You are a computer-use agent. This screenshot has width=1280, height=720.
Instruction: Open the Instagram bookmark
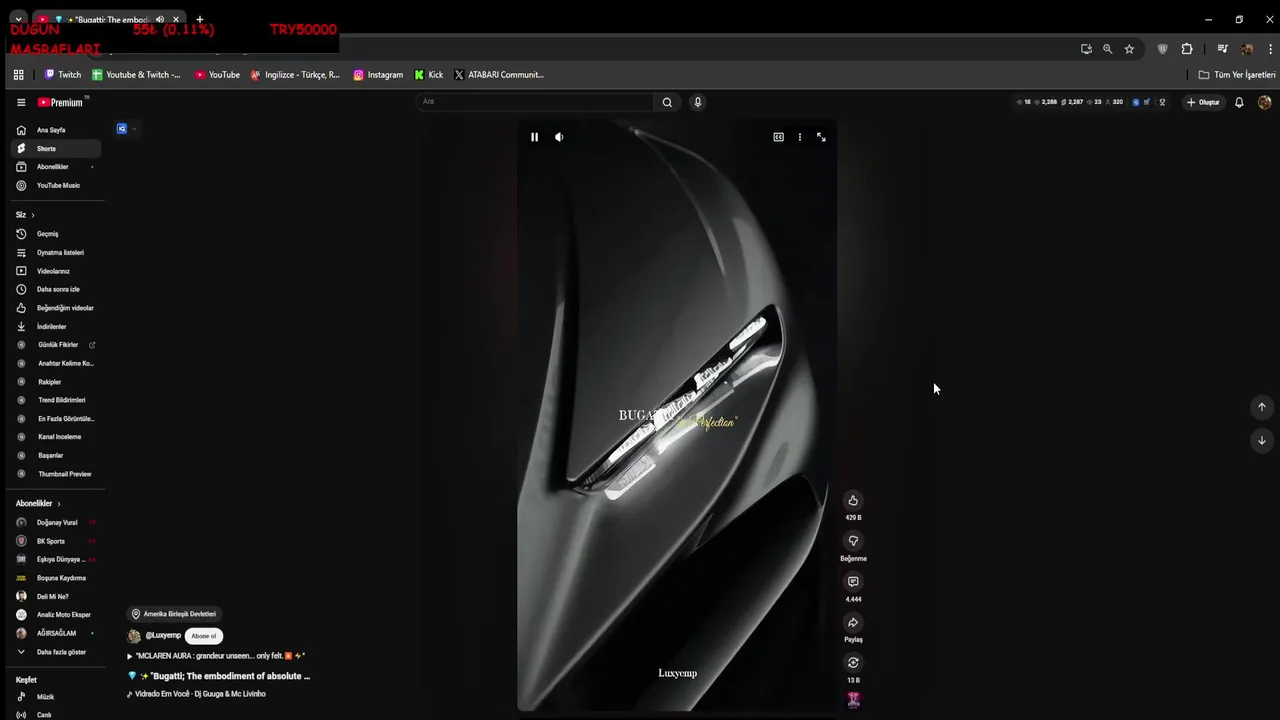(378, 75)
